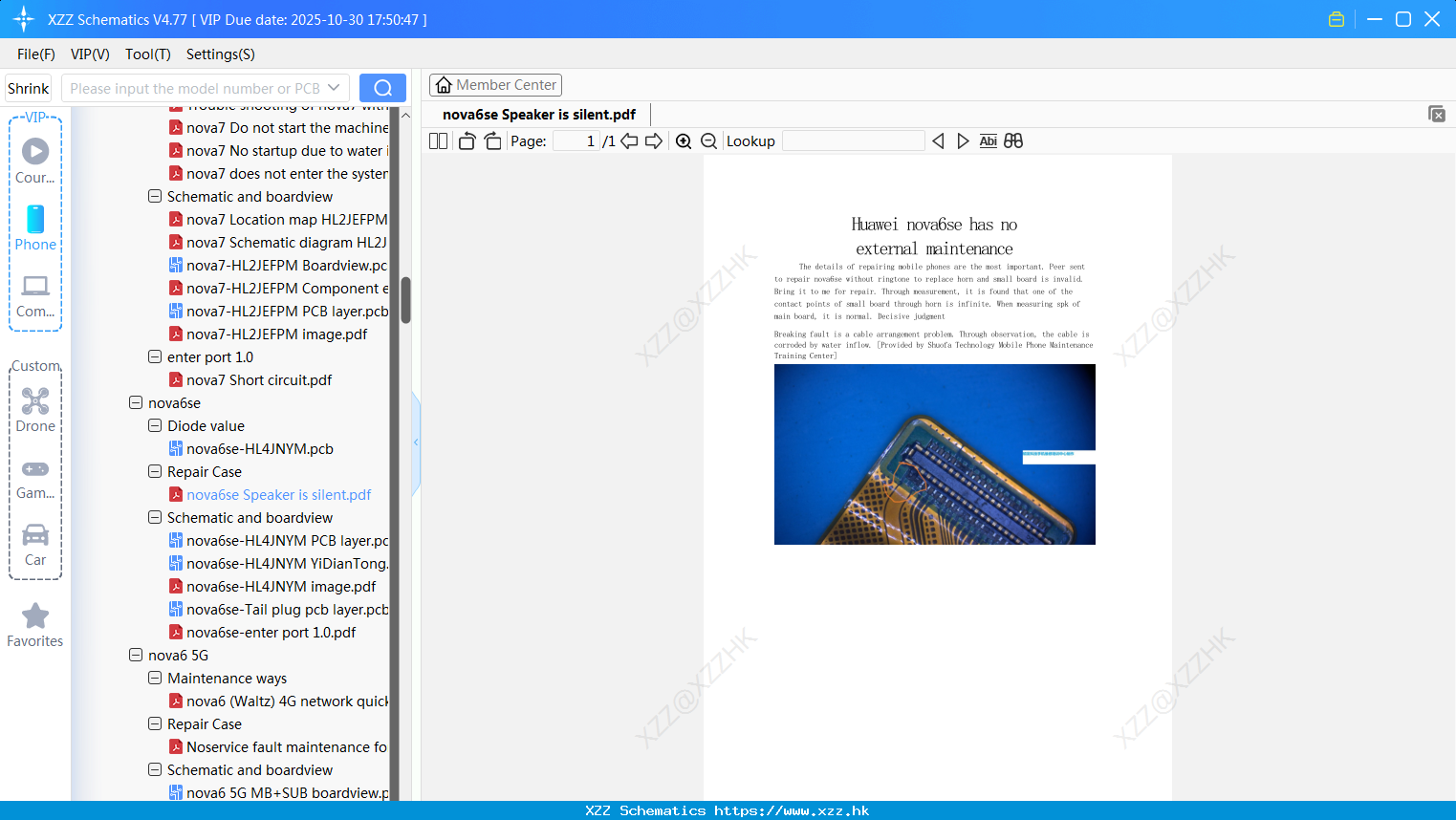Close all tabs icon at right
Image resolution: width=1456 pixels, height=820 pixels.
coord(1437,114)
